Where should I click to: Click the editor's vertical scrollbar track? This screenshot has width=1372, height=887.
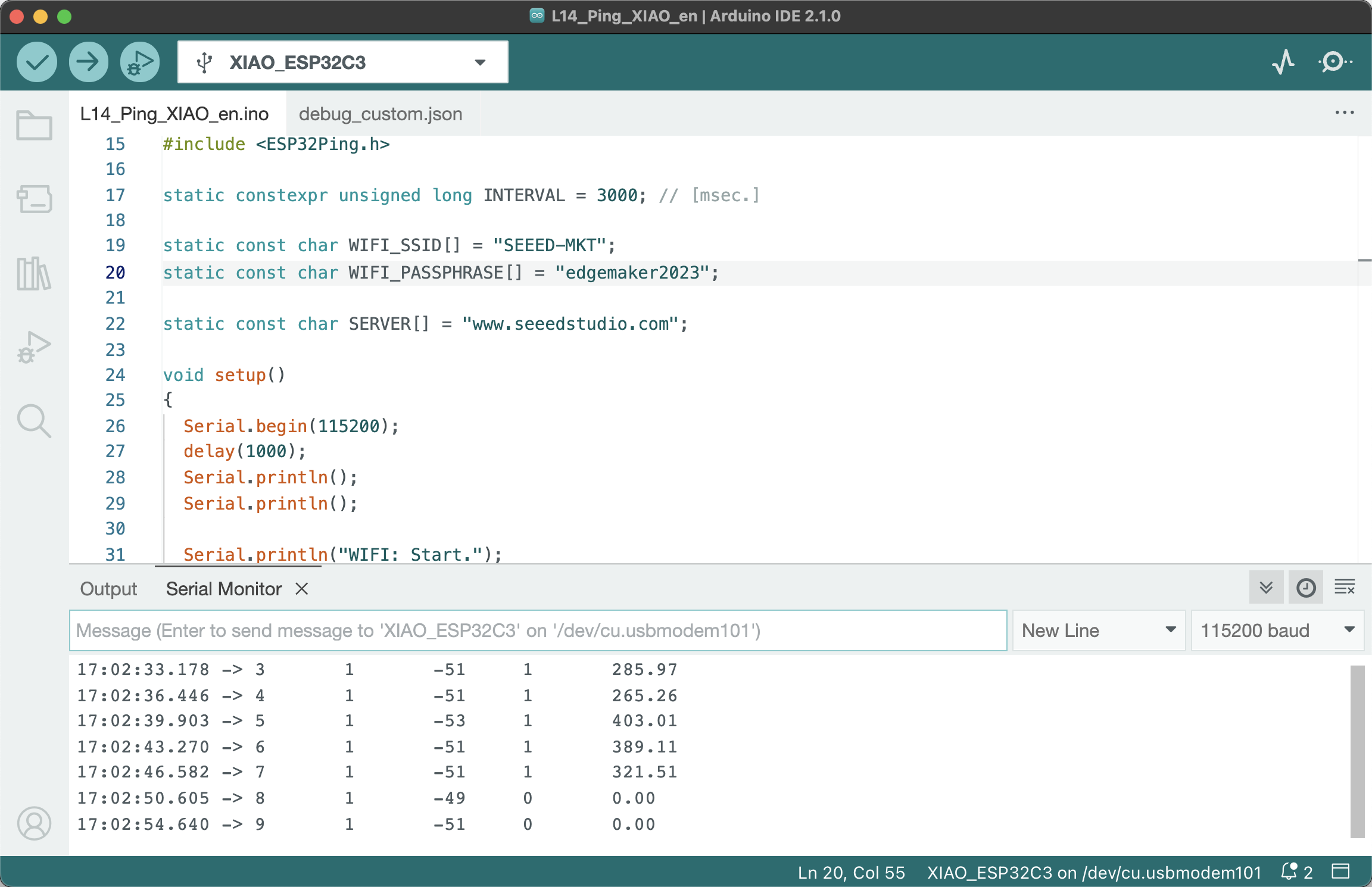(1365, 349)
